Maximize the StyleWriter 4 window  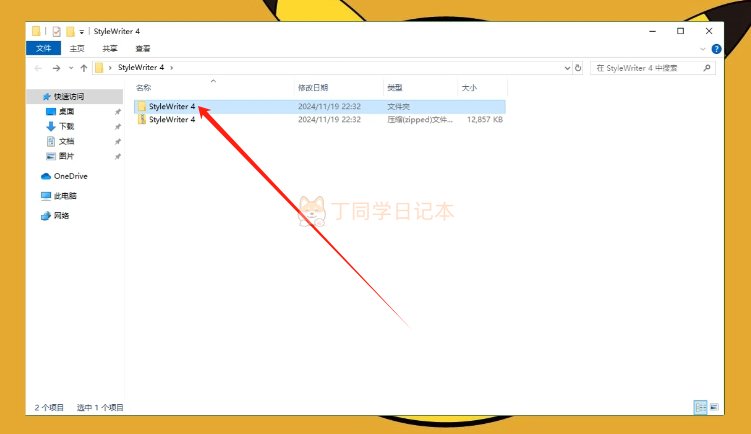pos(681,31)
